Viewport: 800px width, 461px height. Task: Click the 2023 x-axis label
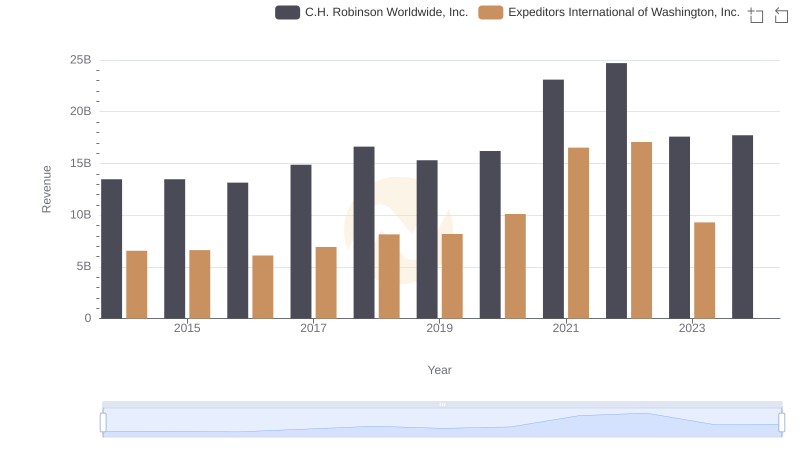click(x=692, y=328)
